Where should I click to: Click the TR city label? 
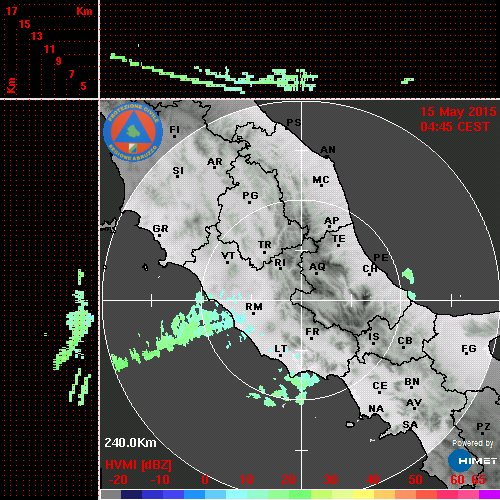pyautogui.click(x=265, y=245)
